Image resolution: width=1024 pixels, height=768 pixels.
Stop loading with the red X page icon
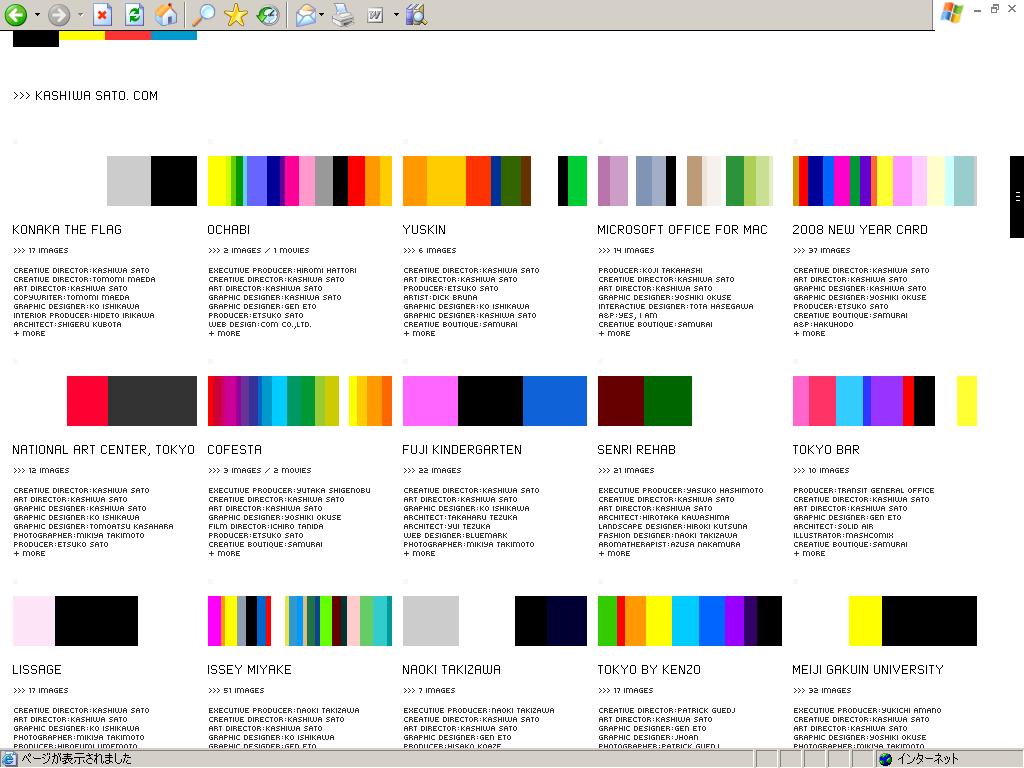(x=102, y=14)
